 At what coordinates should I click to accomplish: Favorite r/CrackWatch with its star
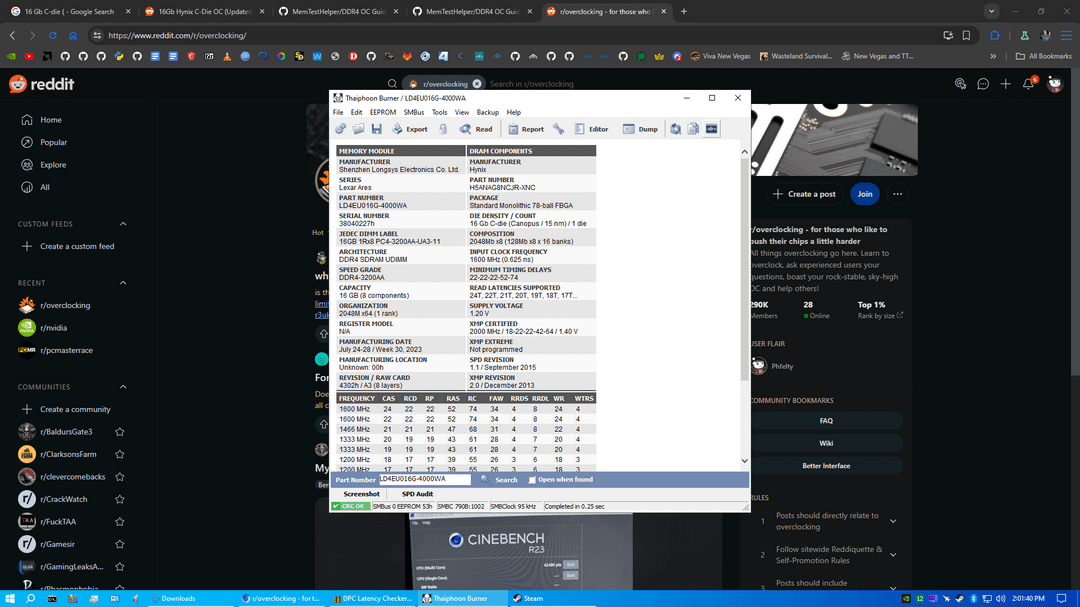click(x=120, y=499)
